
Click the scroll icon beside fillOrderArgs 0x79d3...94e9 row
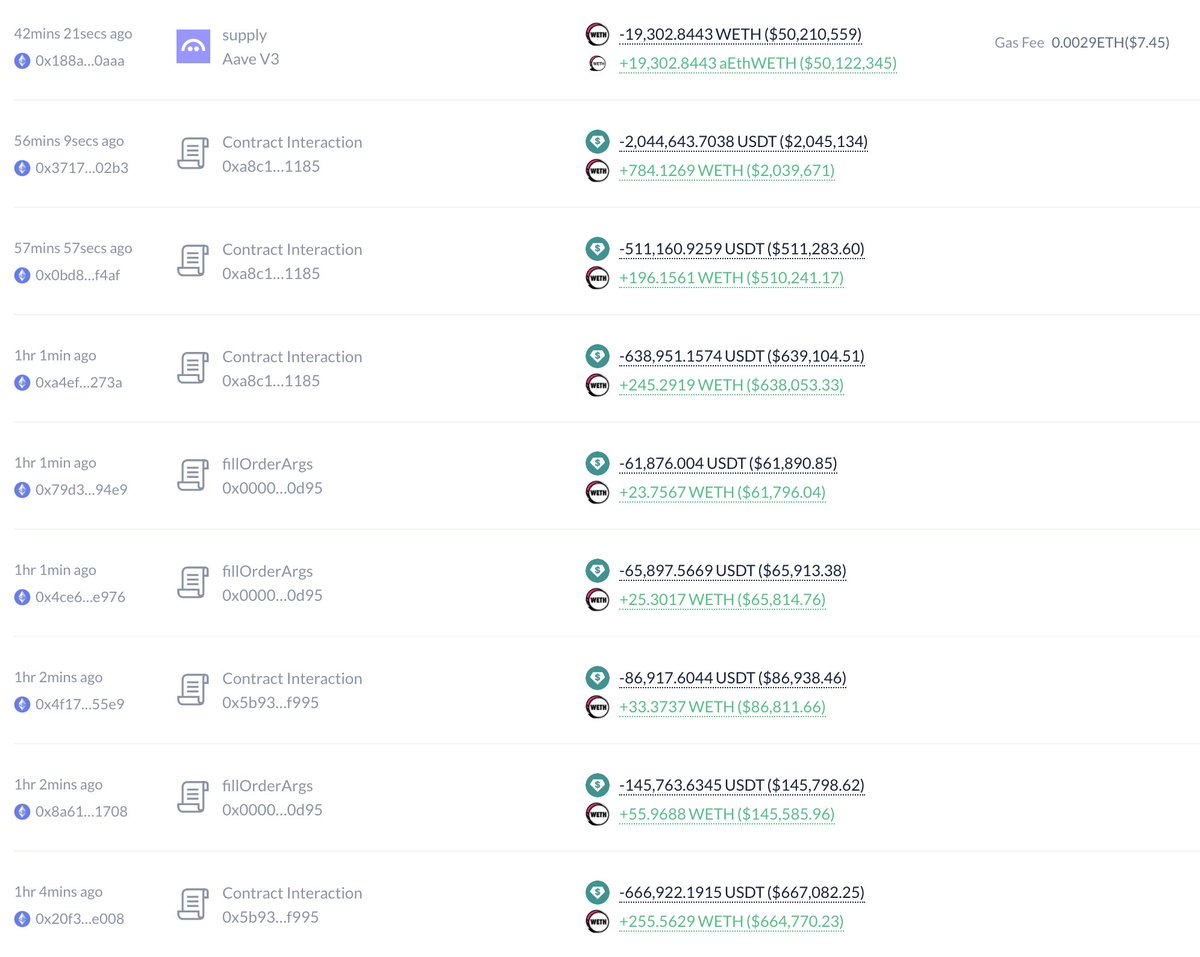[193, 476]
